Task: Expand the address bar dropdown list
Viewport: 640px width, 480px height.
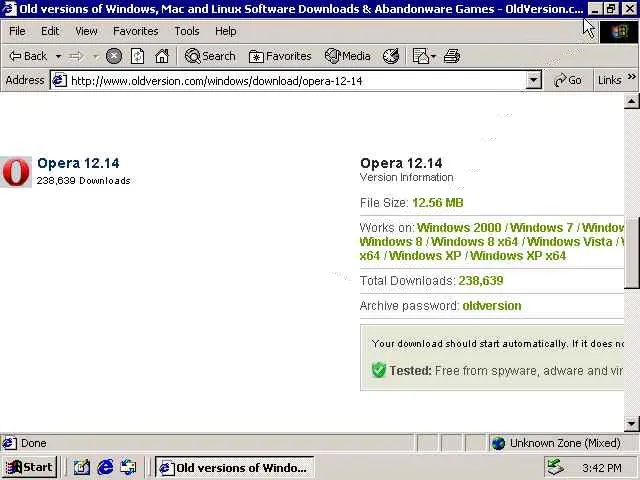Action: [533, 80]
